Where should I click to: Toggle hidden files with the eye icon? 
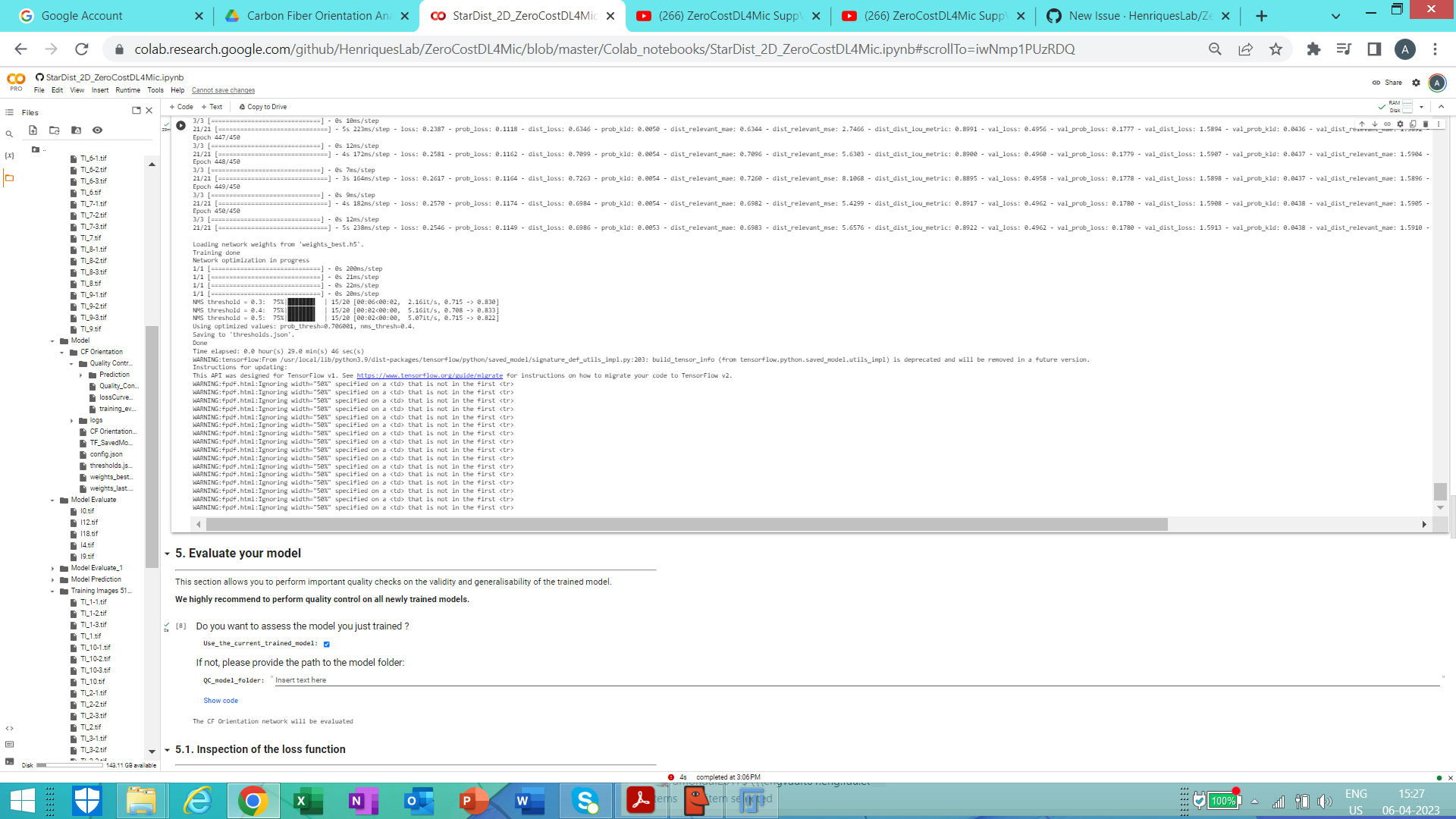click(x=96, y=130)
